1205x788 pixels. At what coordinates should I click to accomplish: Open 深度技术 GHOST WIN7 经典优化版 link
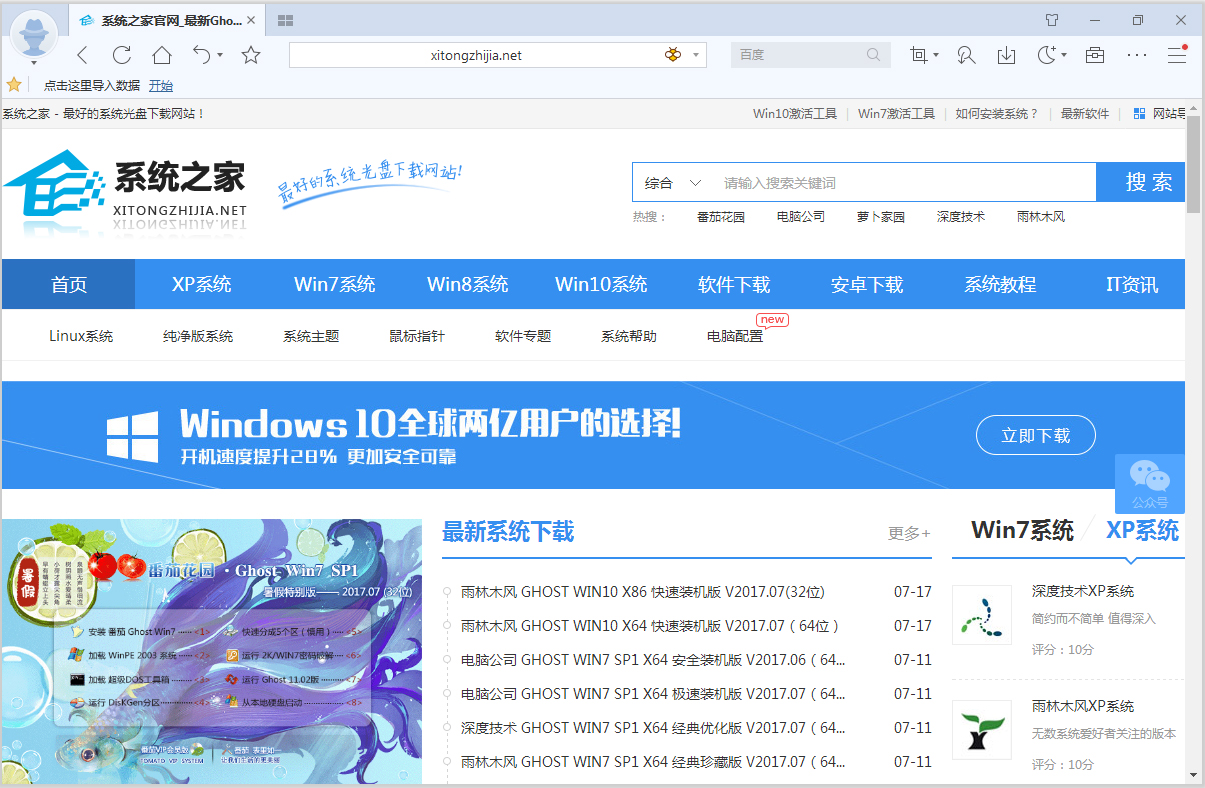653,728
